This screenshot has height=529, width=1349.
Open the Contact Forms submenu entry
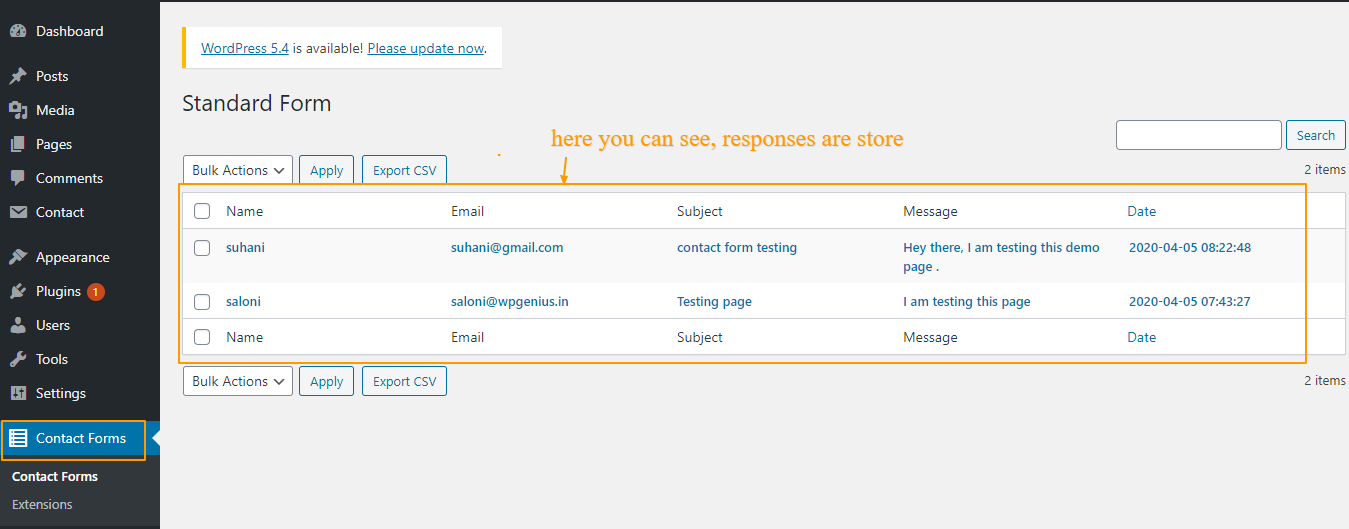[55, 476]
